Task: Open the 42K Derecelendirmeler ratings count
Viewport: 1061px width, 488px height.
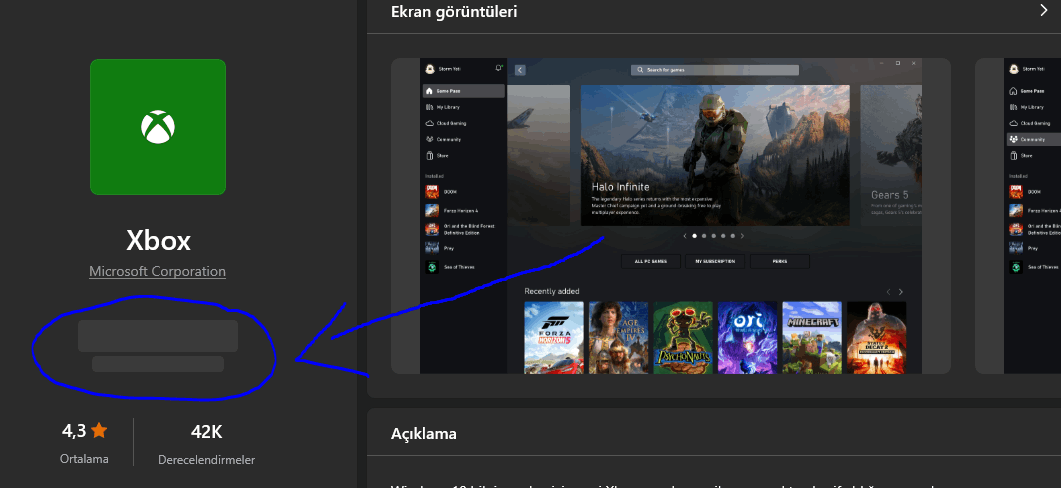Action: click(206, 444)
